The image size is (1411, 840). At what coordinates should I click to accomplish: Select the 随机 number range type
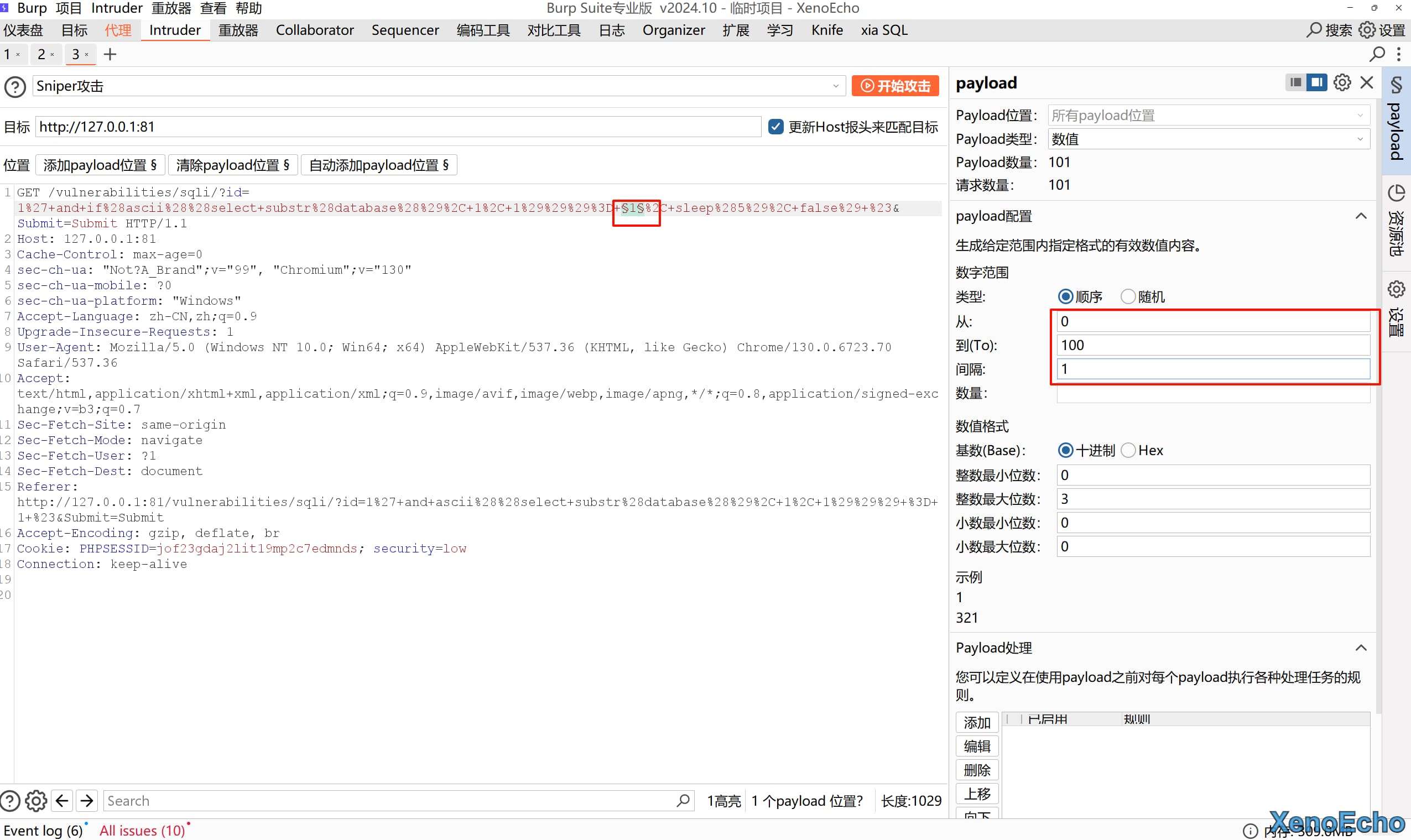(x=1128, y=296)
